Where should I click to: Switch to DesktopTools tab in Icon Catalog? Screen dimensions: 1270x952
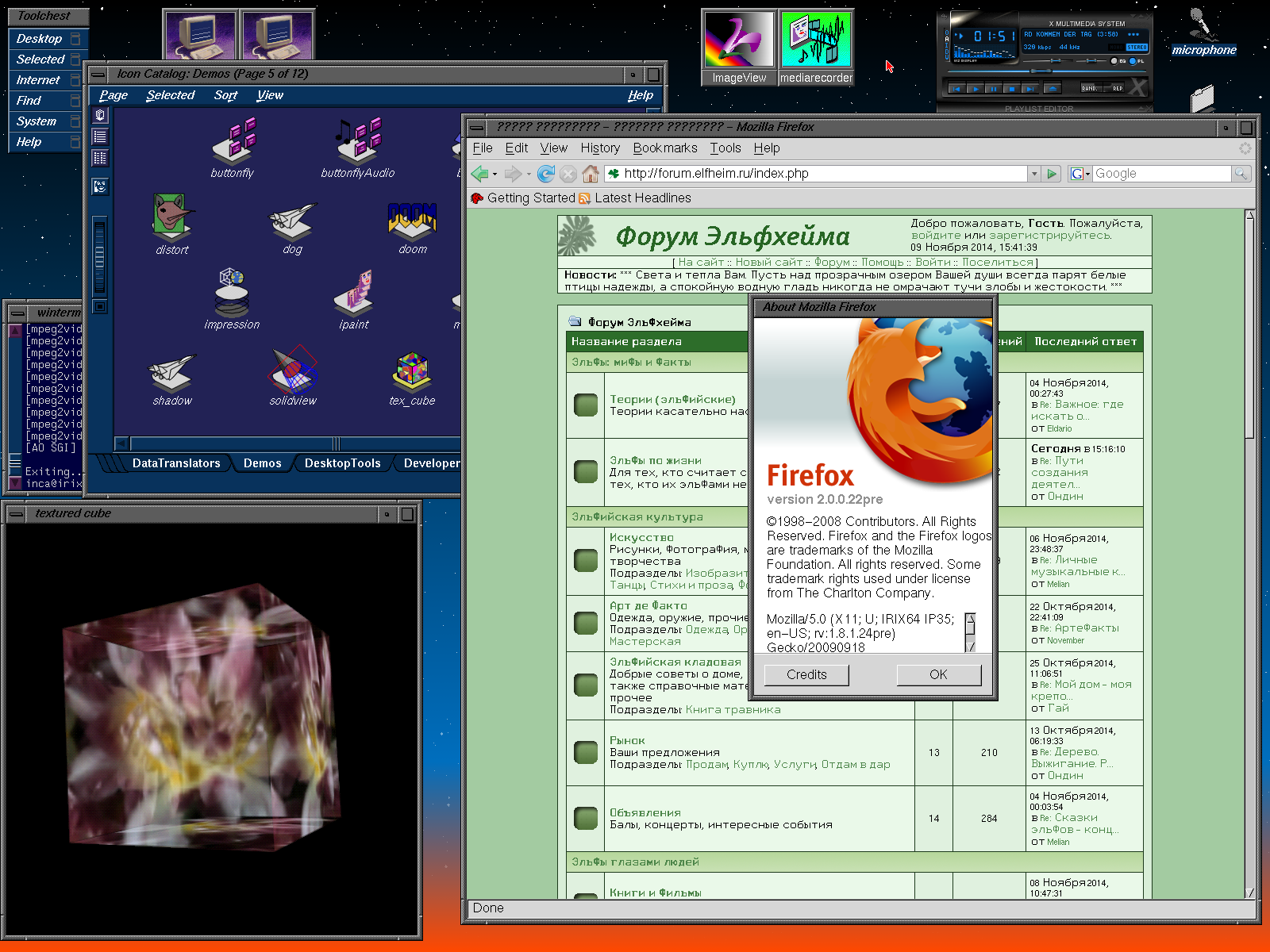[343, 463]
